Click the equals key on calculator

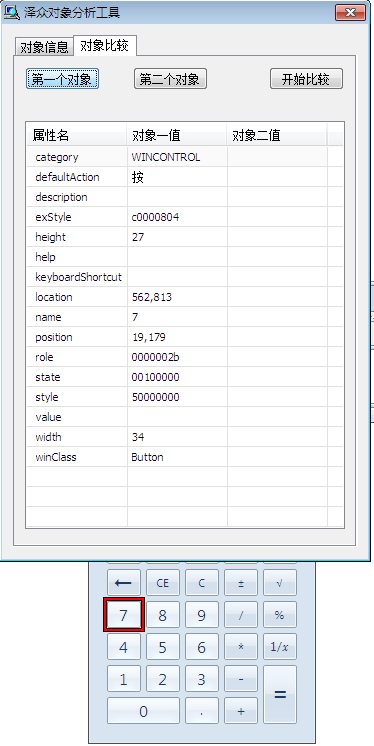pos(280,694)
